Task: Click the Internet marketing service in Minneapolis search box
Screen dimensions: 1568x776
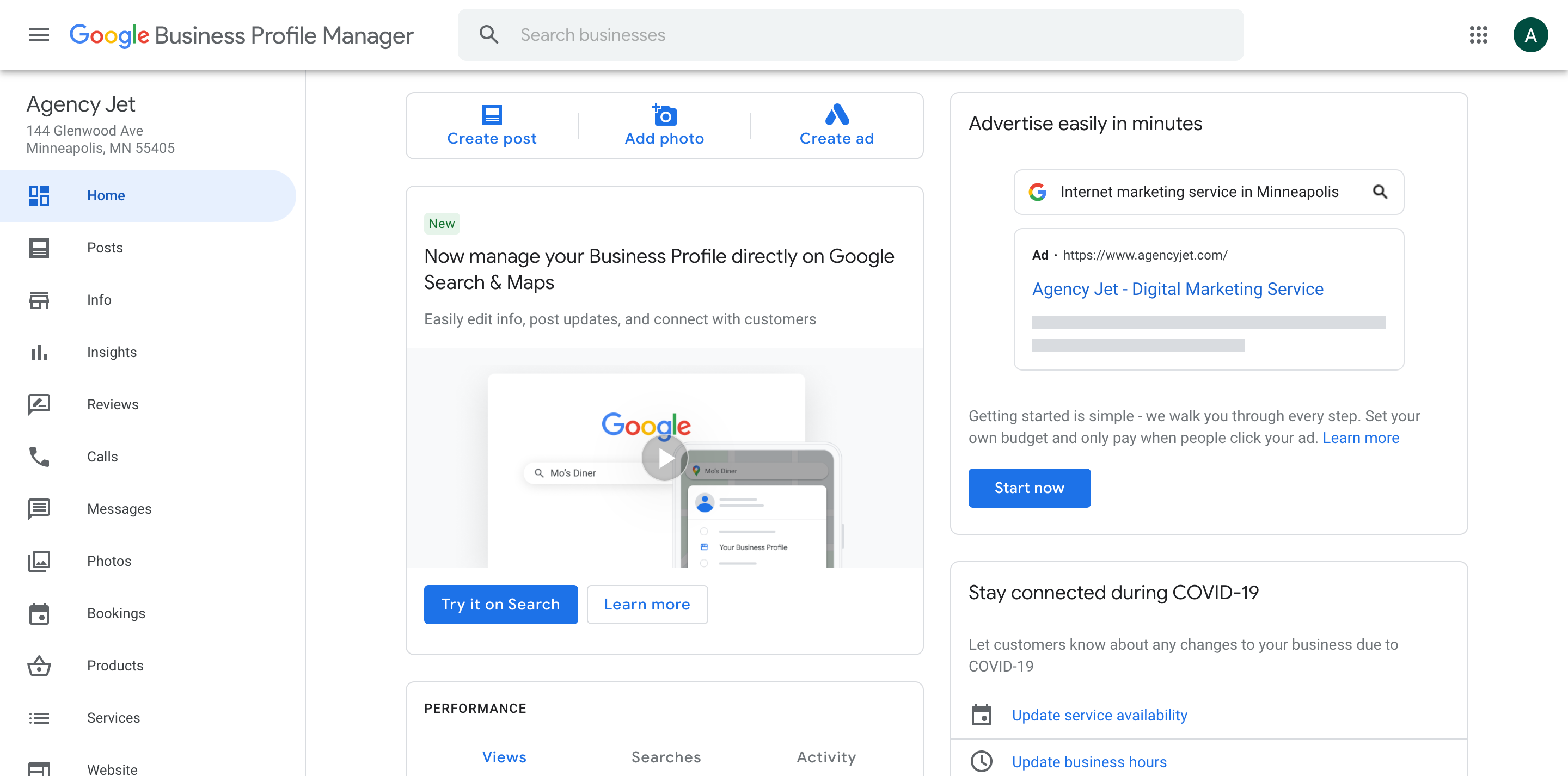Action: (1208, 192)
